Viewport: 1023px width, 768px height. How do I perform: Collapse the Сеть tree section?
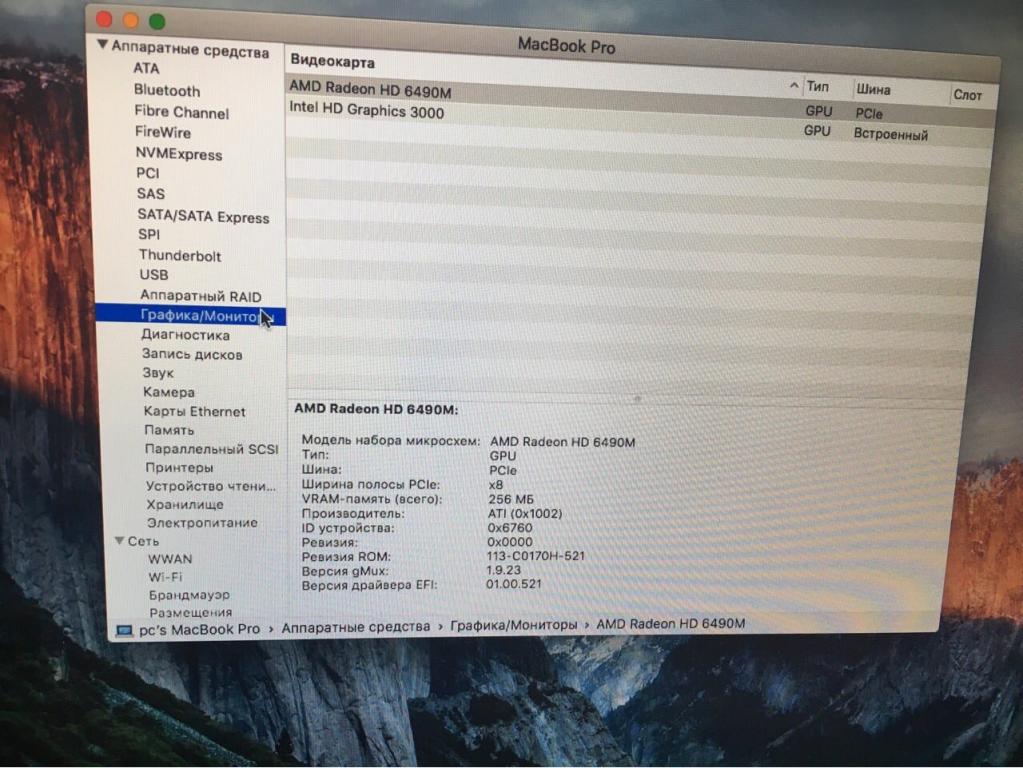click(x=119, y=541)
